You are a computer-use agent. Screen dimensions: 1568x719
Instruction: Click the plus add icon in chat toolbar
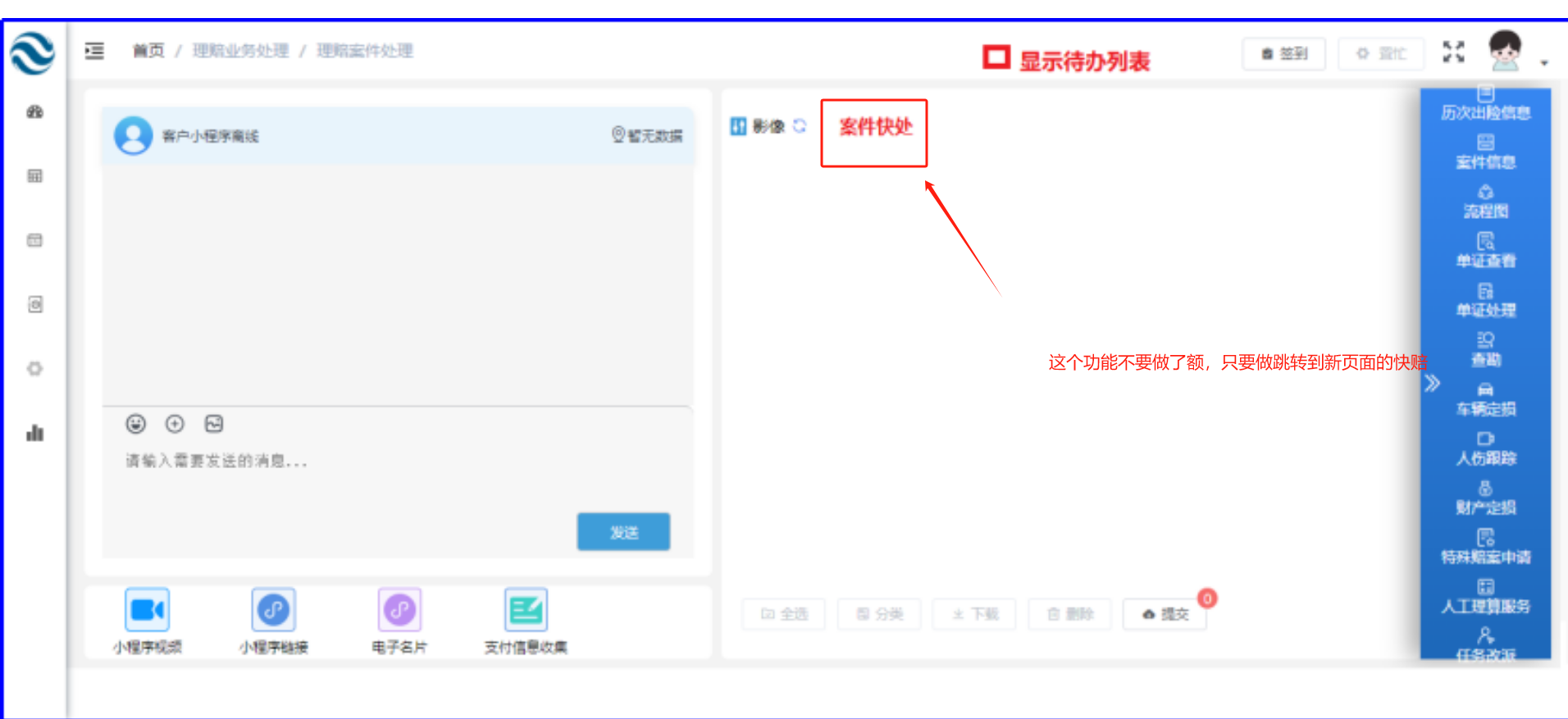[175, 424]
